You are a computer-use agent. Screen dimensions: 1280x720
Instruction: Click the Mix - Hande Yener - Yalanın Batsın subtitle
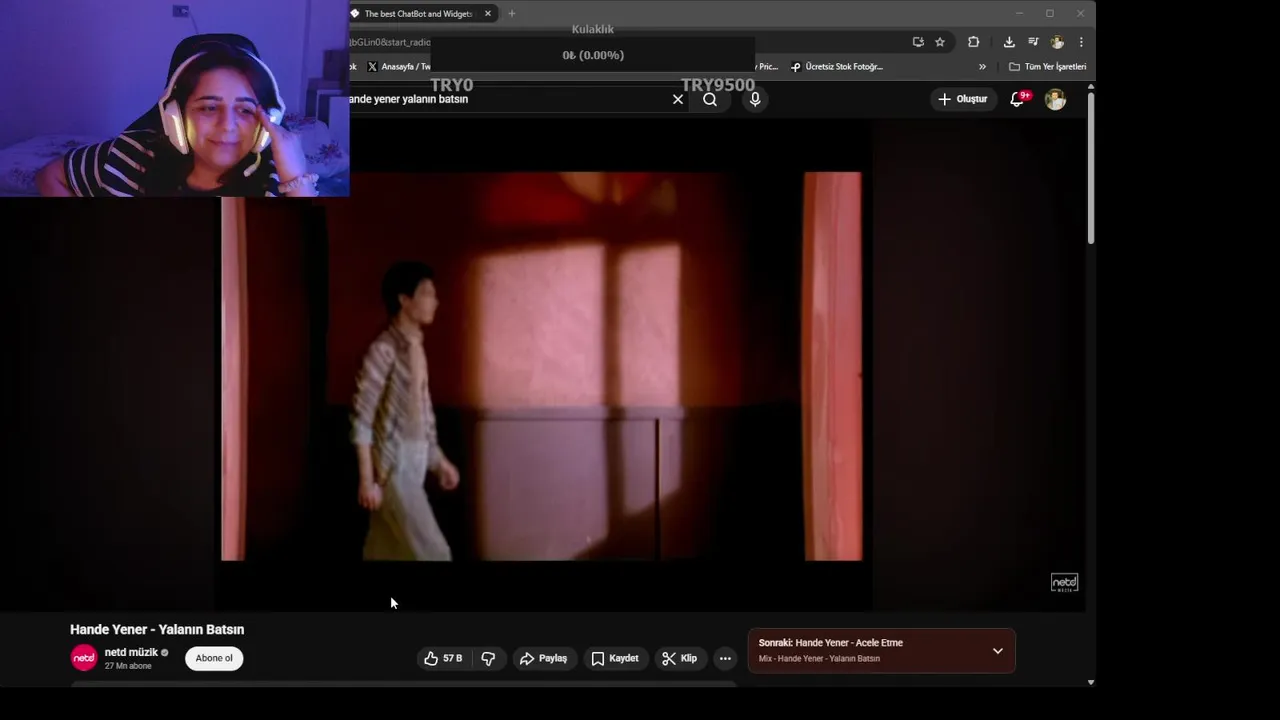tap(819, 659)
